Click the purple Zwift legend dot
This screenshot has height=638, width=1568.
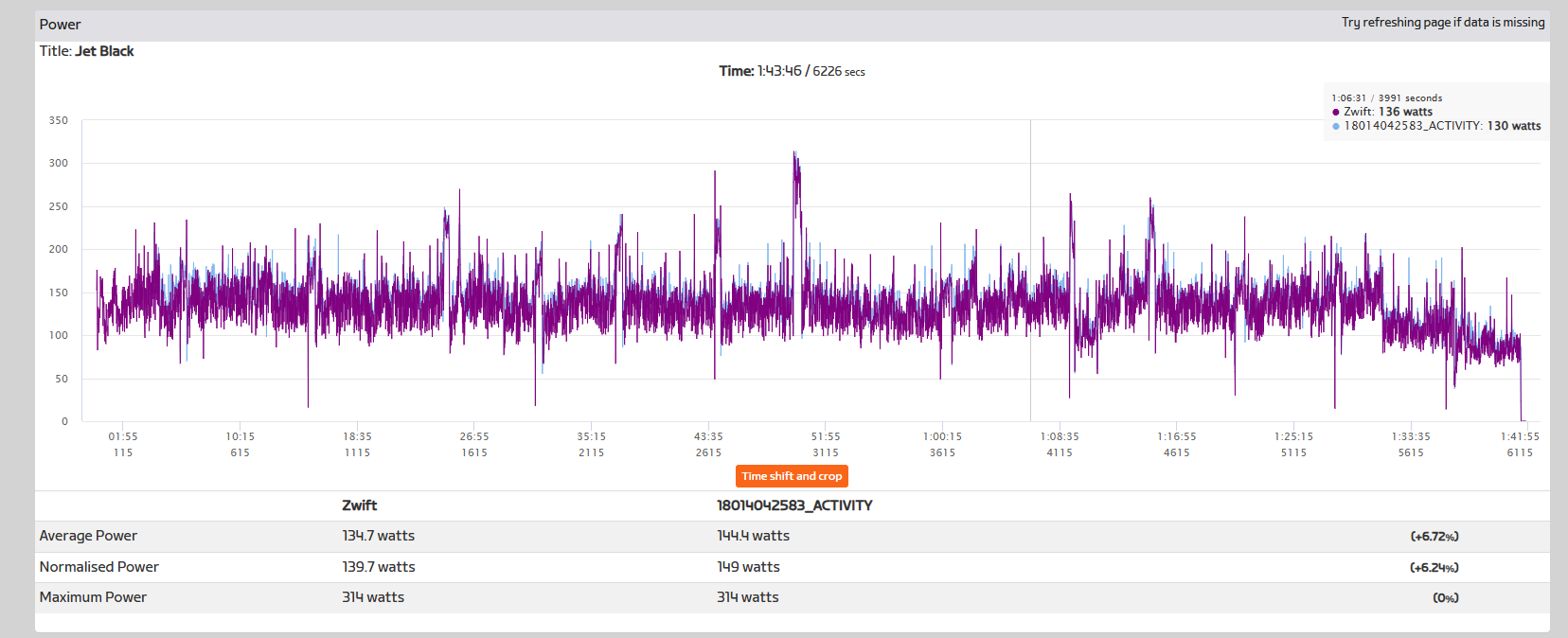point(1336,112)
